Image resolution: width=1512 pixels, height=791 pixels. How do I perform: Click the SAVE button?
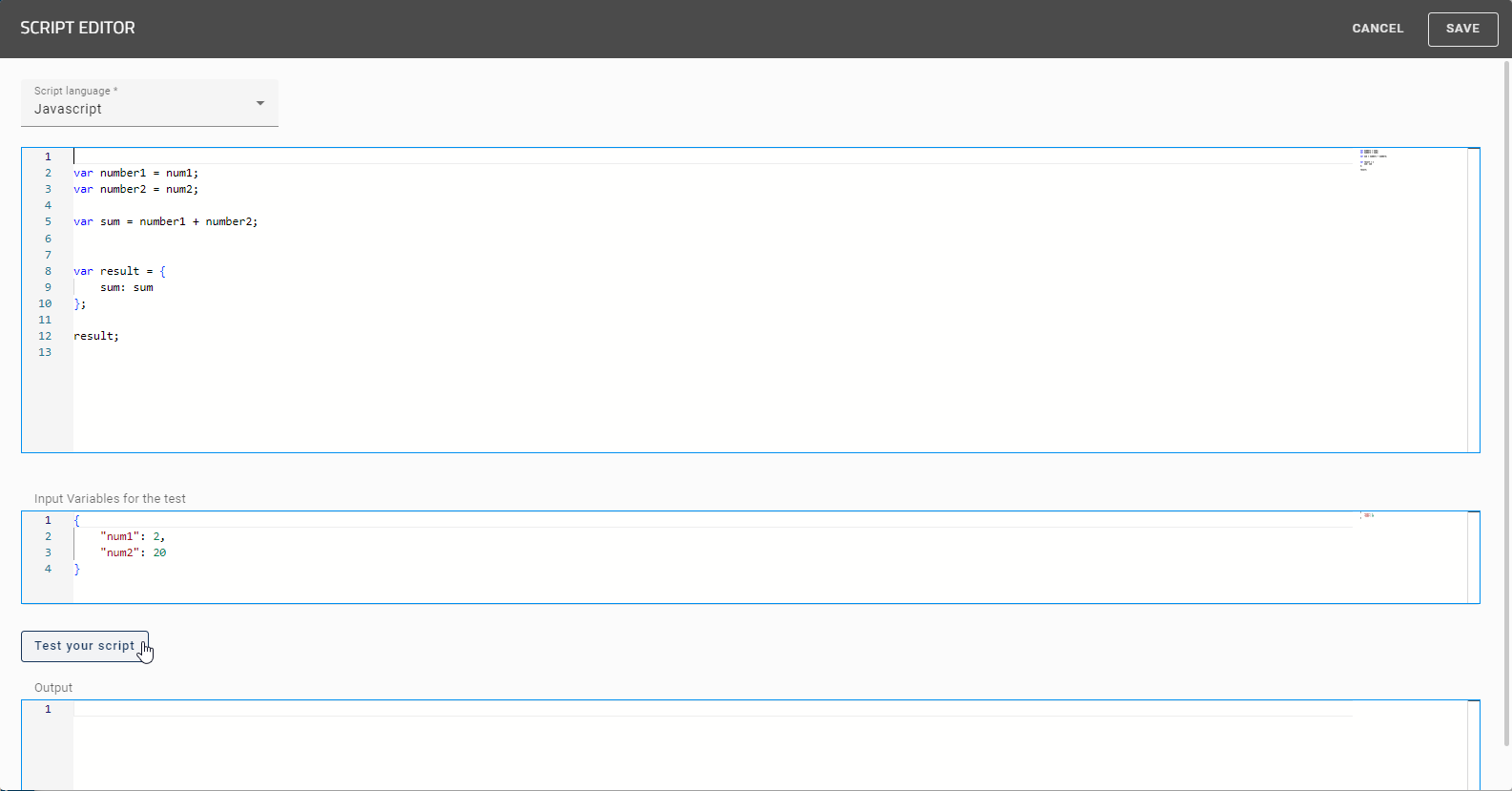1462,29
